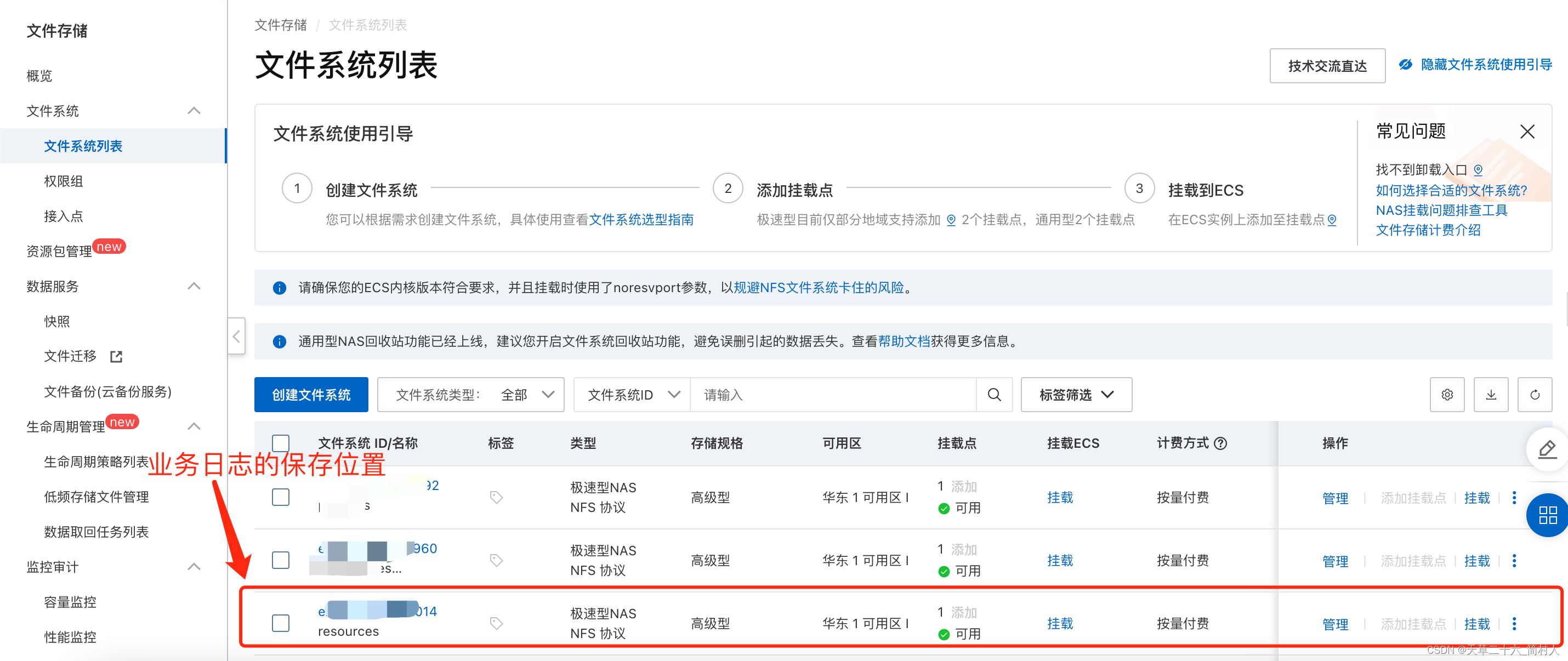
Task: Collapse the 监控审计 sidebar section
Action: pyautogui.click(x=194, y=567)
